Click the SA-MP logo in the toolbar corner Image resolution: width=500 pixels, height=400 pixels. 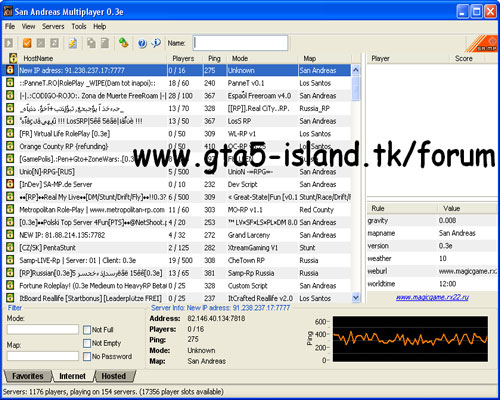click(482, 44)
